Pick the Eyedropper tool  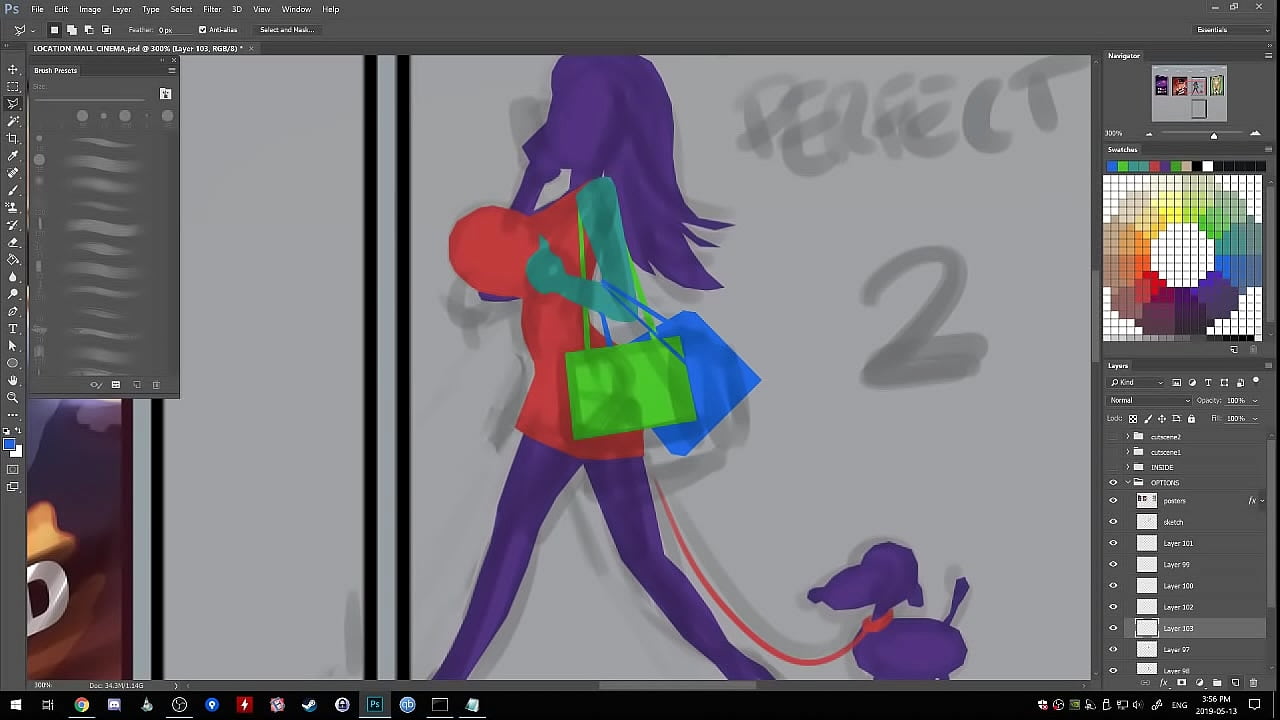tap(13, 156)
